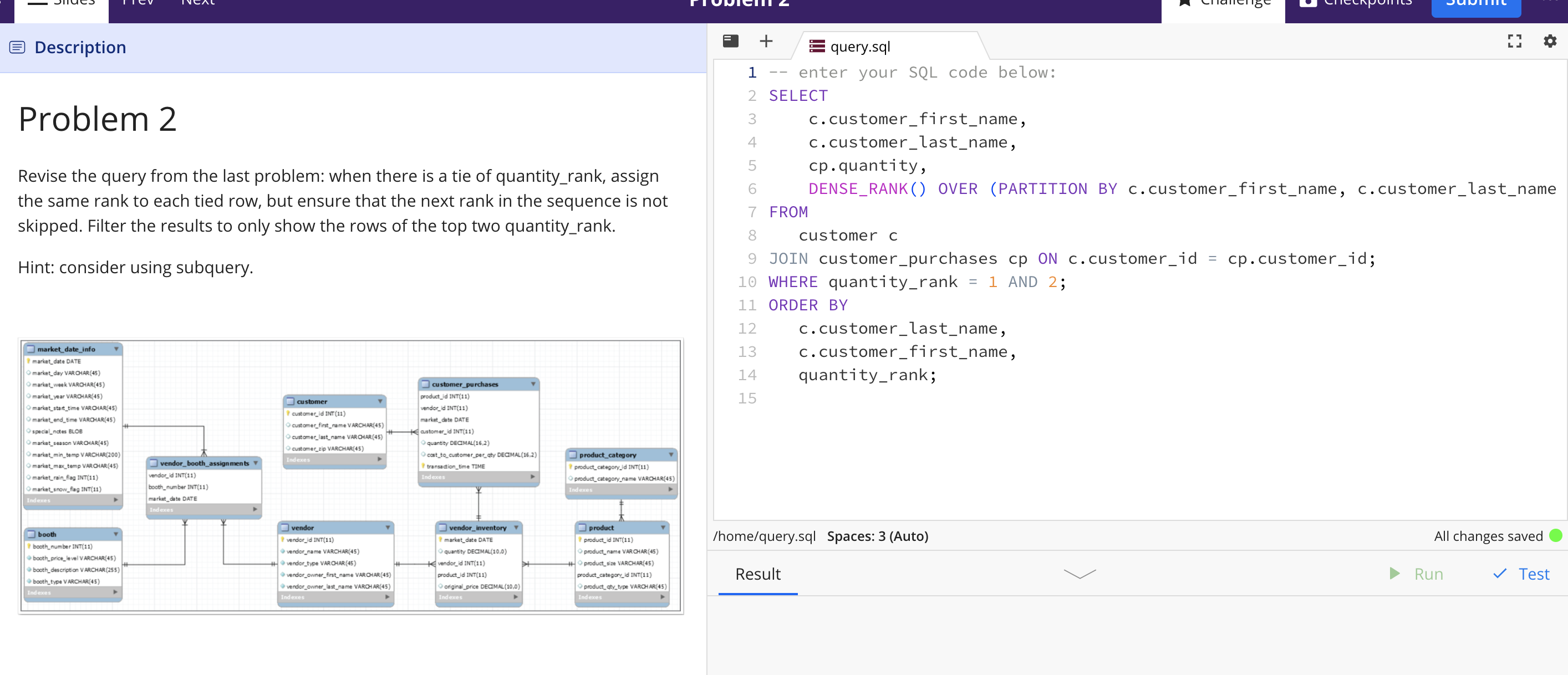Click the panel layout icon beside the plus
The width and height of the screenshot is (1568, 675).
coord(730,41)
